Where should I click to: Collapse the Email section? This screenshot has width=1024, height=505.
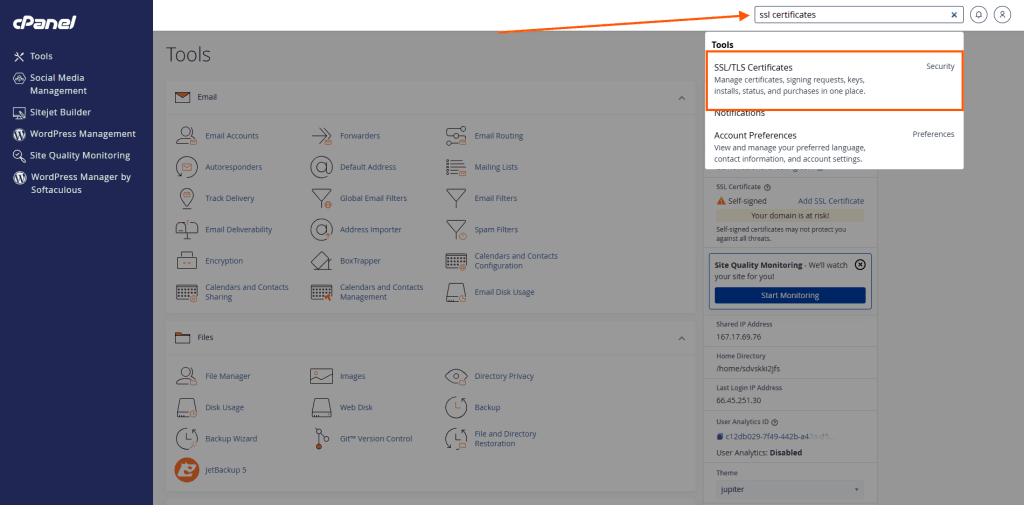[681, 97]
